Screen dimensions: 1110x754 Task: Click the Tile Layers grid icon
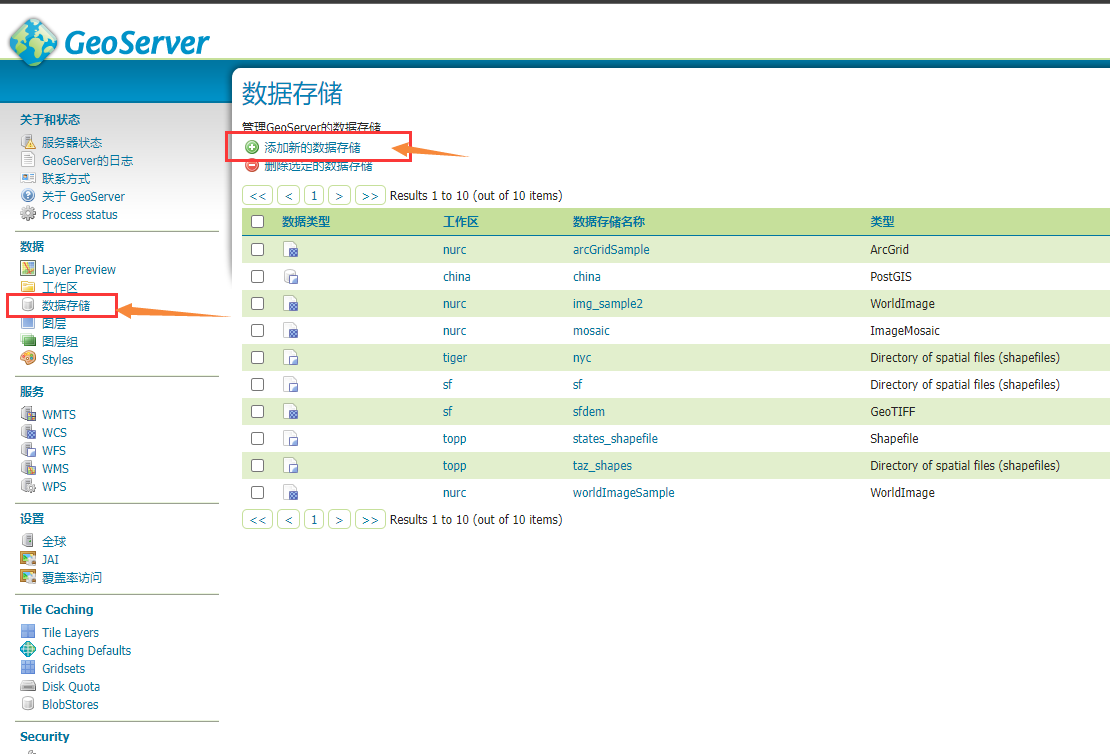point(28,632)
